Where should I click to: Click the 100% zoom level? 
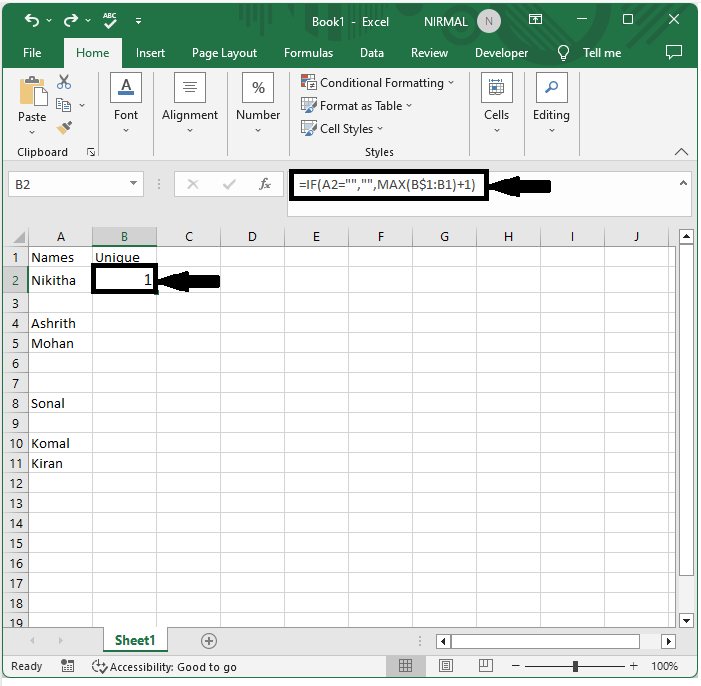664,666
